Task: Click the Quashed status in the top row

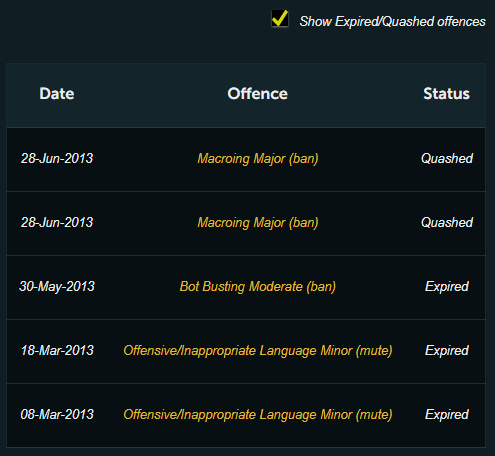Action: (x=447, y=159)
